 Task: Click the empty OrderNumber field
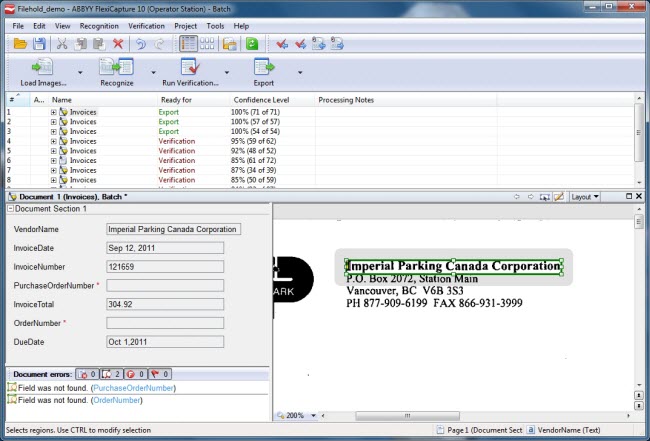(165, 323)
